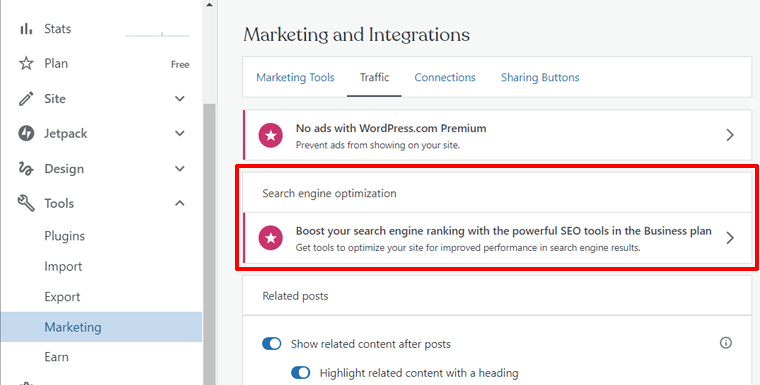This screenshot has width=760, height=385.
Task: Click the sidebar scroll up arrow
Action: (209, 5)
